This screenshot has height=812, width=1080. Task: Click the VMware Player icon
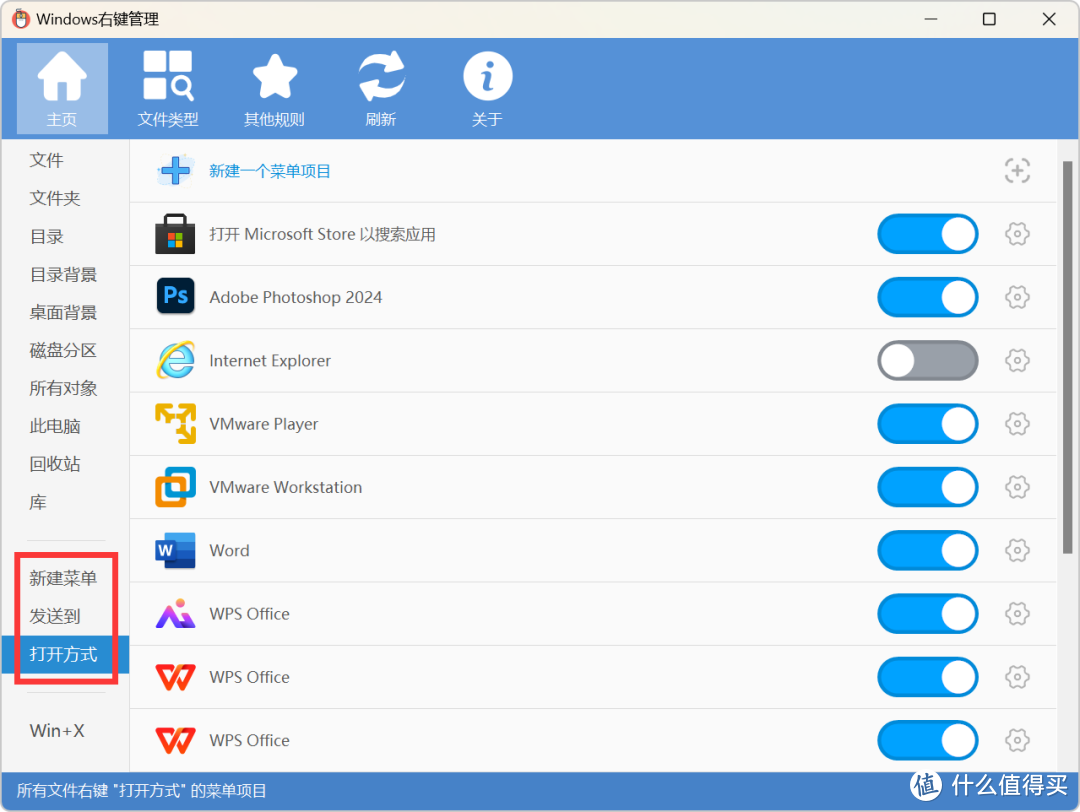point(175,424)
